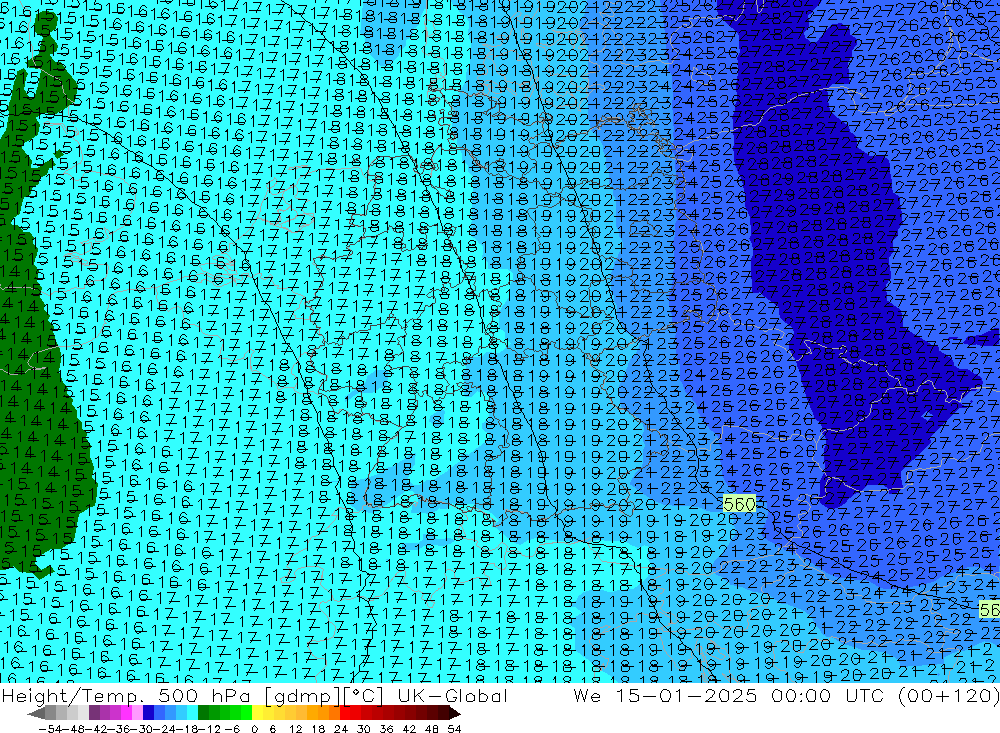Screen dimensions: 1000x733
Task: Click the '0' legend value
Action: pyautogui.click(x=254, y=729)
